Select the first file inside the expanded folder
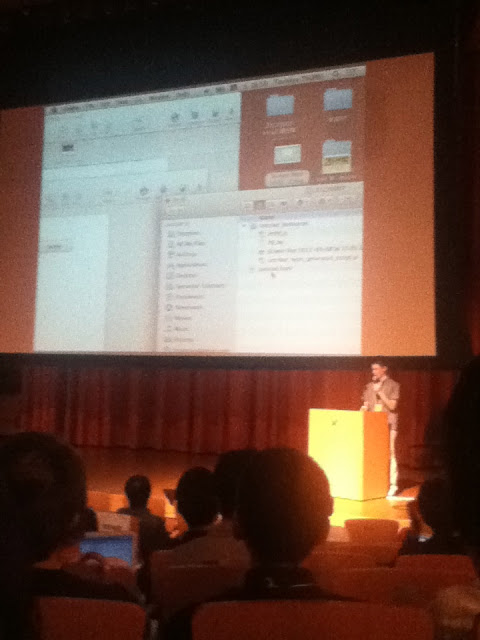The image size is (480, 640). (x=278, y=233)
